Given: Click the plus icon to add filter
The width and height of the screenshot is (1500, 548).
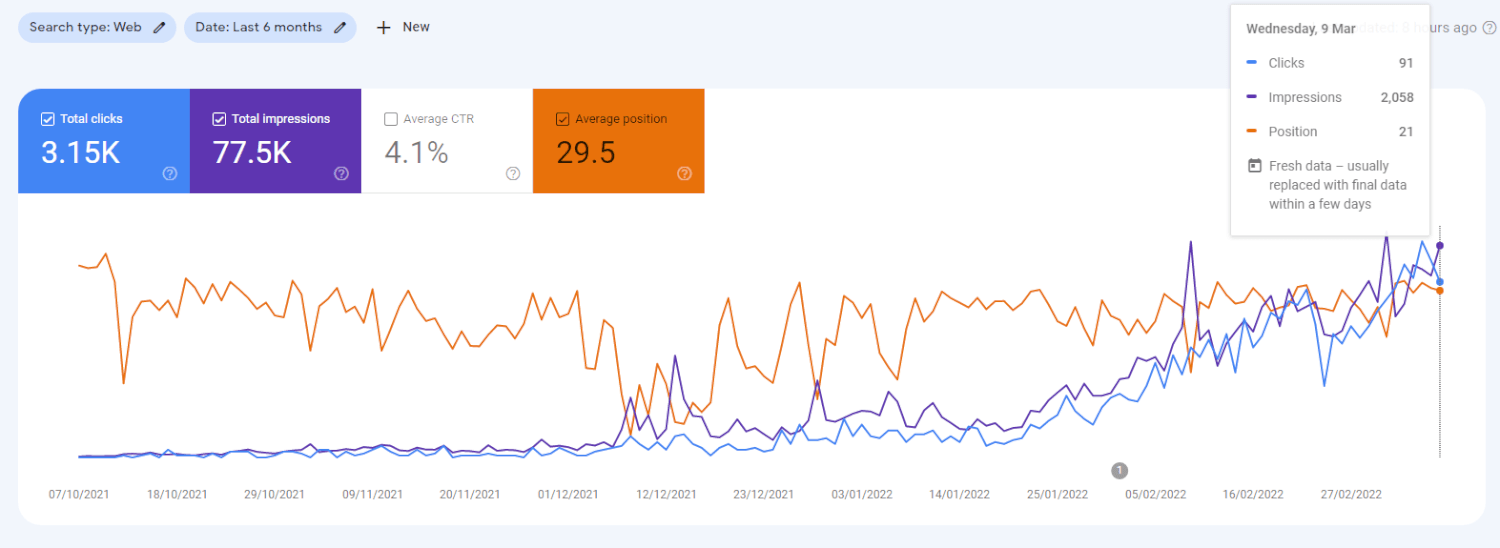Looking at the screenshot, I should click(383, 28).
